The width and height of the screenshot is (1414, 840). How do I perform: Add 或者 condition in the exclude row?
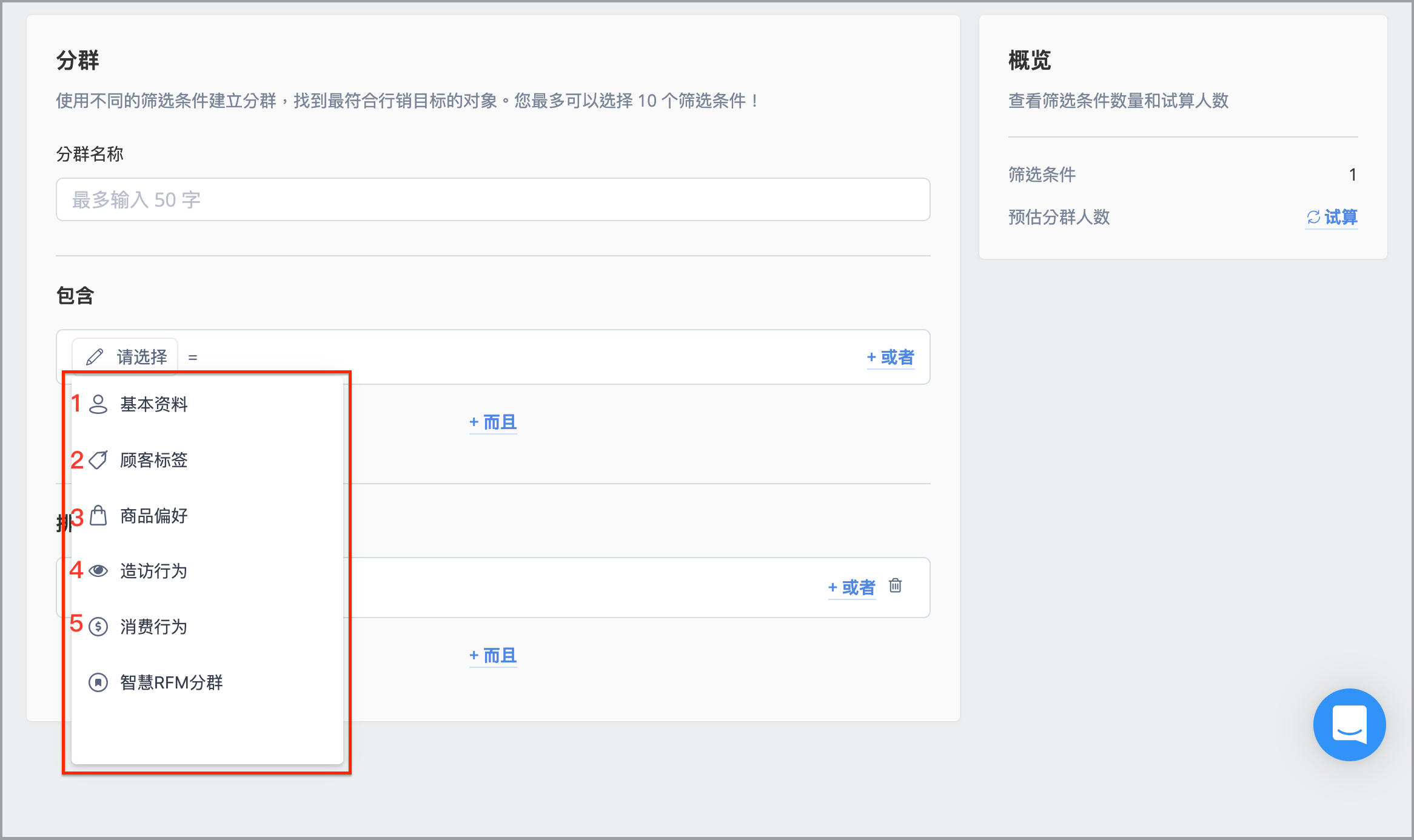coord(852,587)
